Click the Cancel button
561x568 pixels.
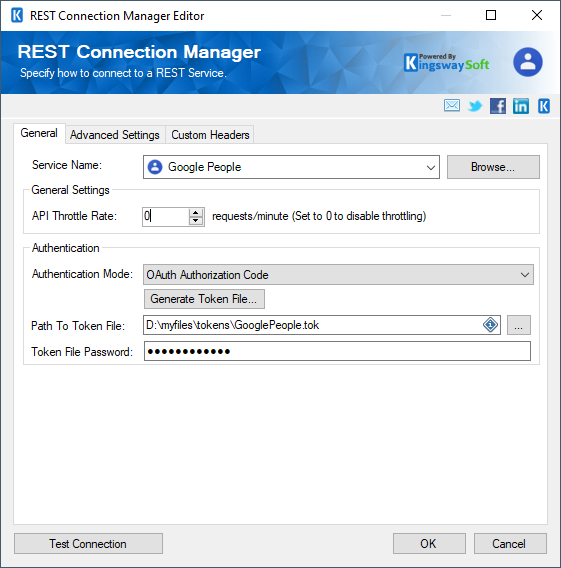(x=510, y=543)
